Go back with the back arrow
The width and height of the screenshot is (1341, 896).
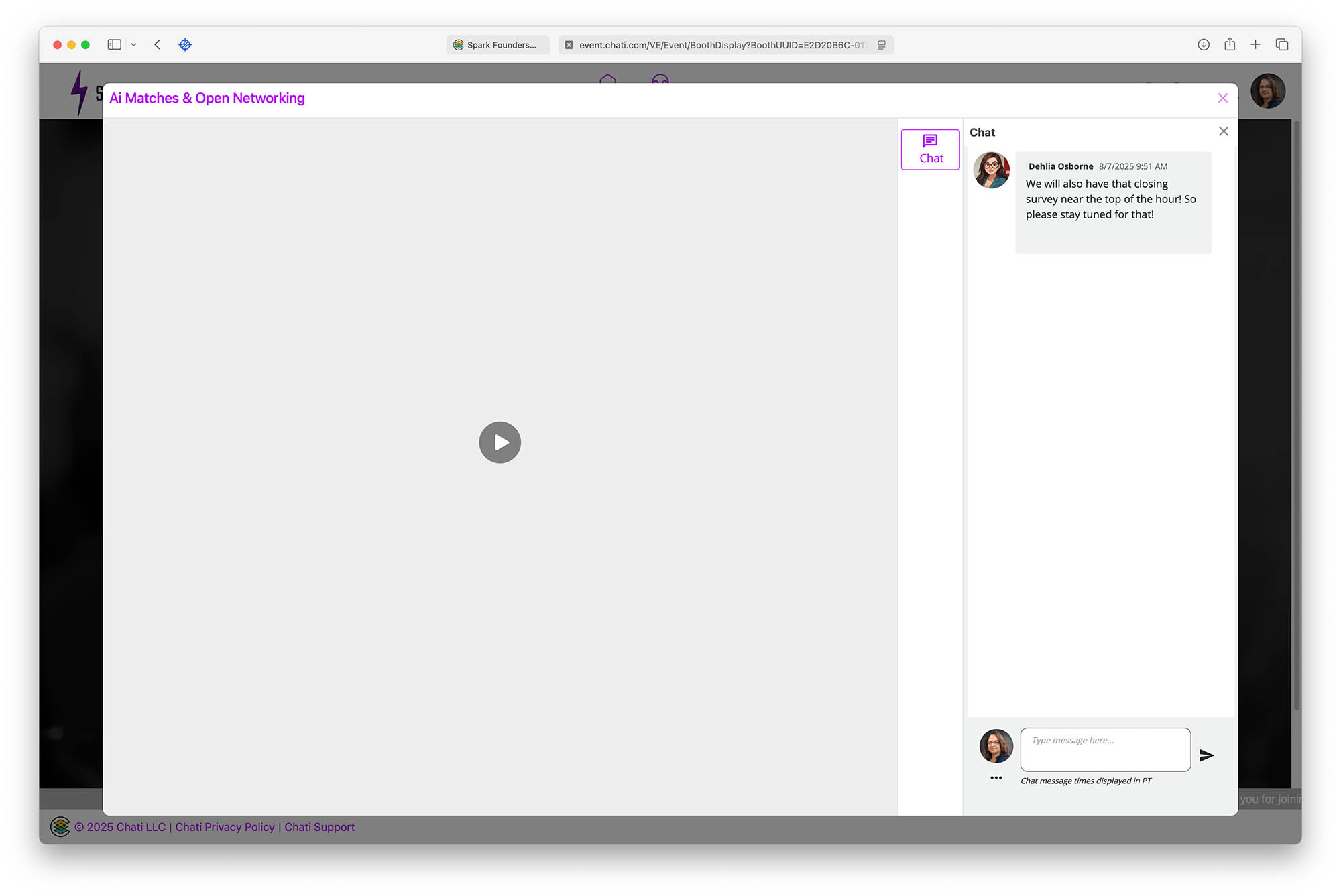[x=158, y=45]
